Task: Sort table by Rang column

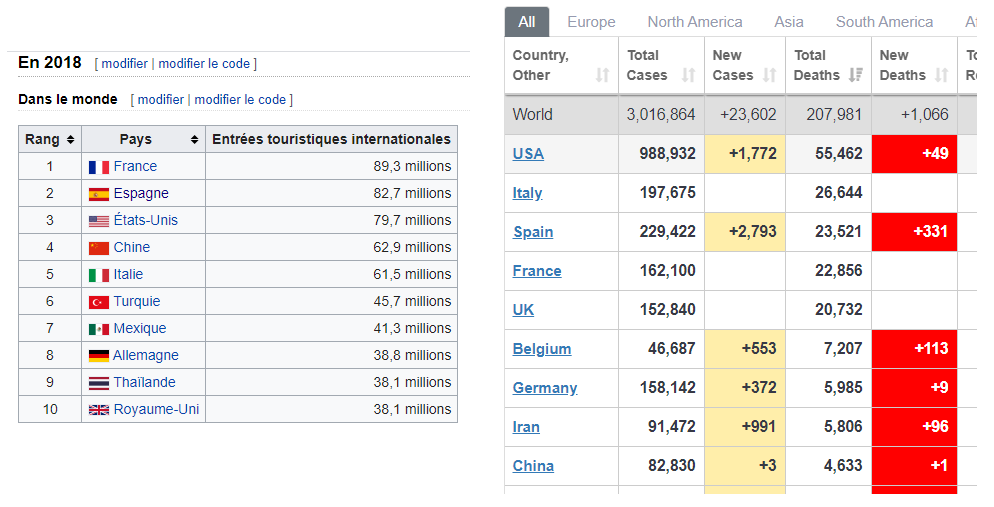Action: [71, 140]
